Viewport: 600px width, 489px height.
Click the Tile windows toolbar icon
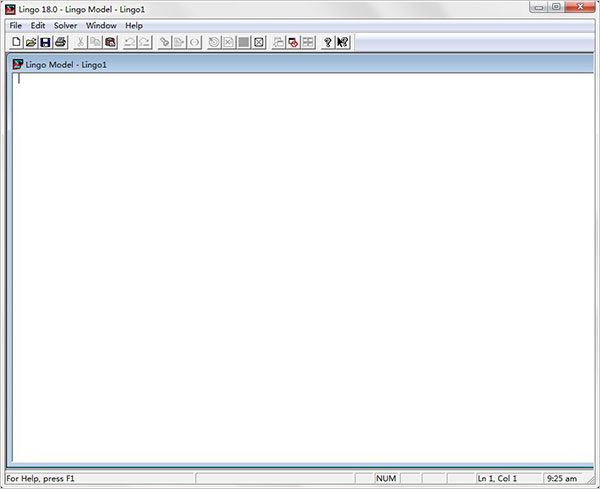(308, 42)
